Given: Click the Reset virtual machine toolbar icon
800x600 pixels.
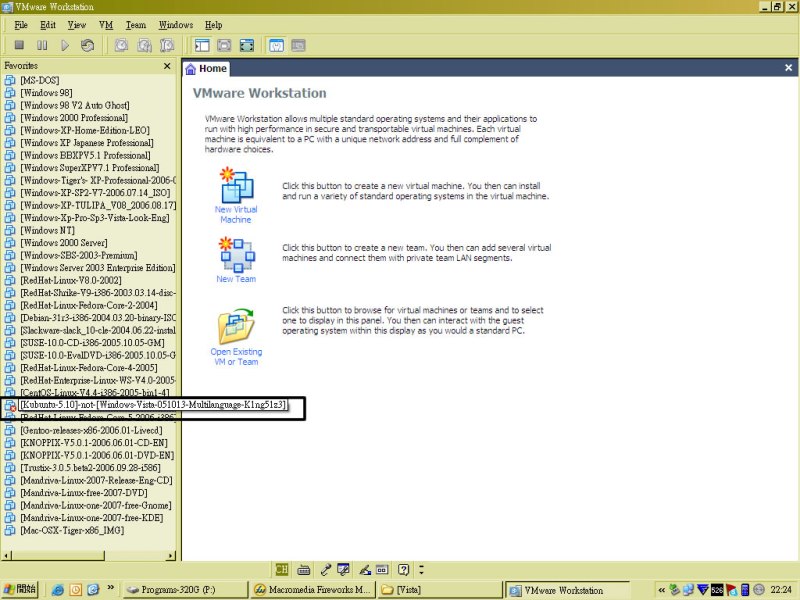Looking at the screenshot, I should [88, 45].
